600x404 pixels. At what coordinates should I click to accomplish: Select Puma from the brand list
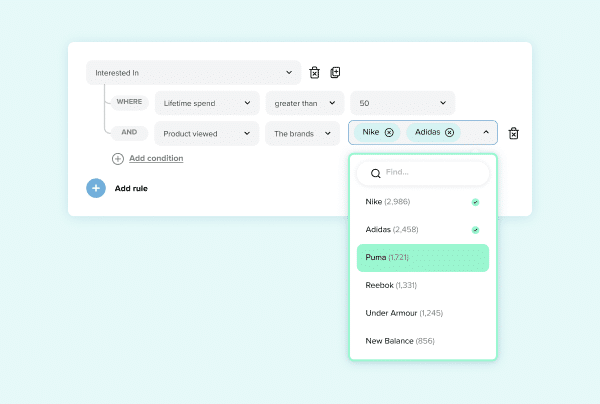(x=422, y=258)
